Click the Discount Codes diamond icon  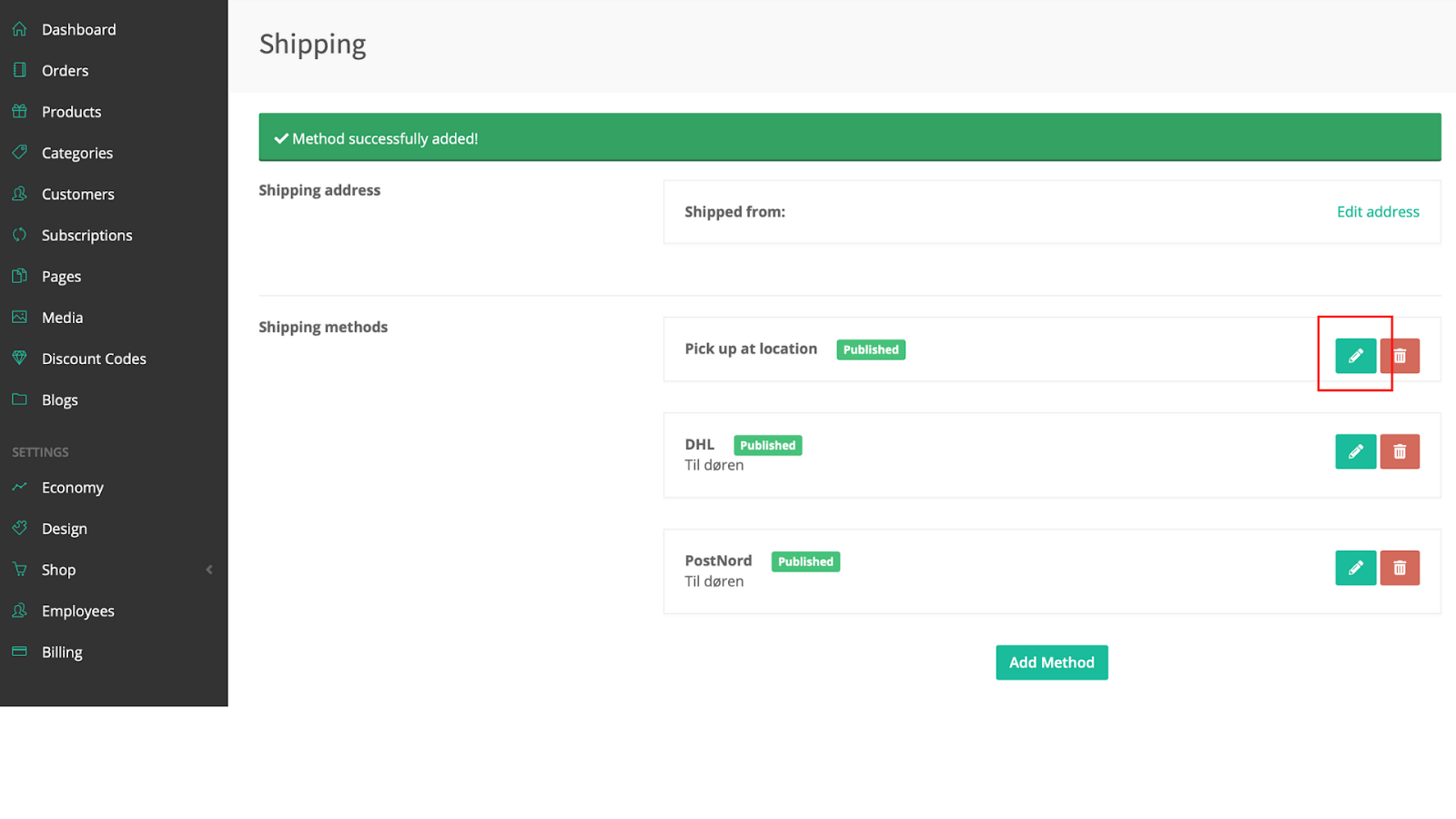pos(19,358)
